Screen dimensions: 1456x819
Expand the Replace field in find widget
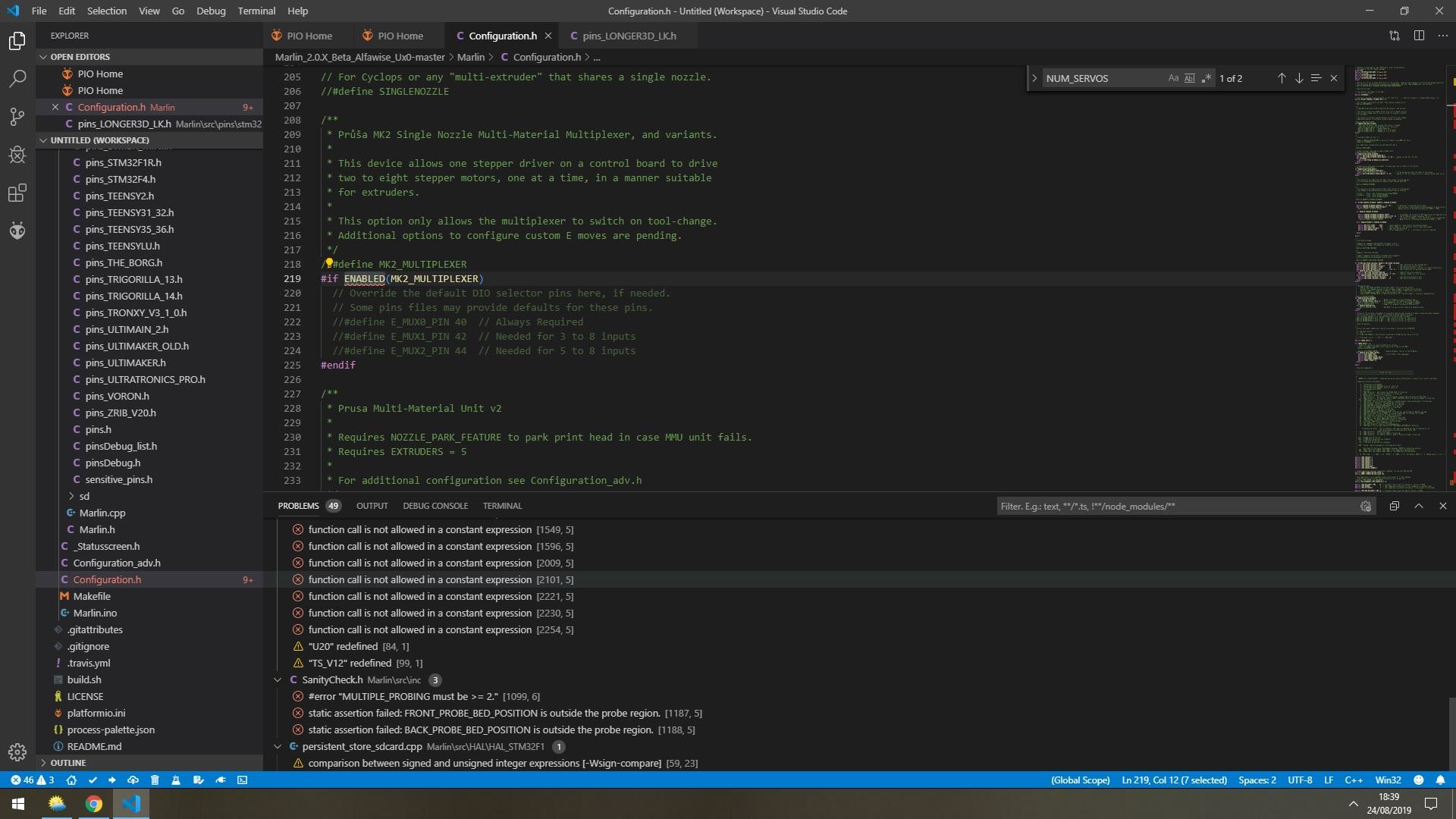point(1034,78)
